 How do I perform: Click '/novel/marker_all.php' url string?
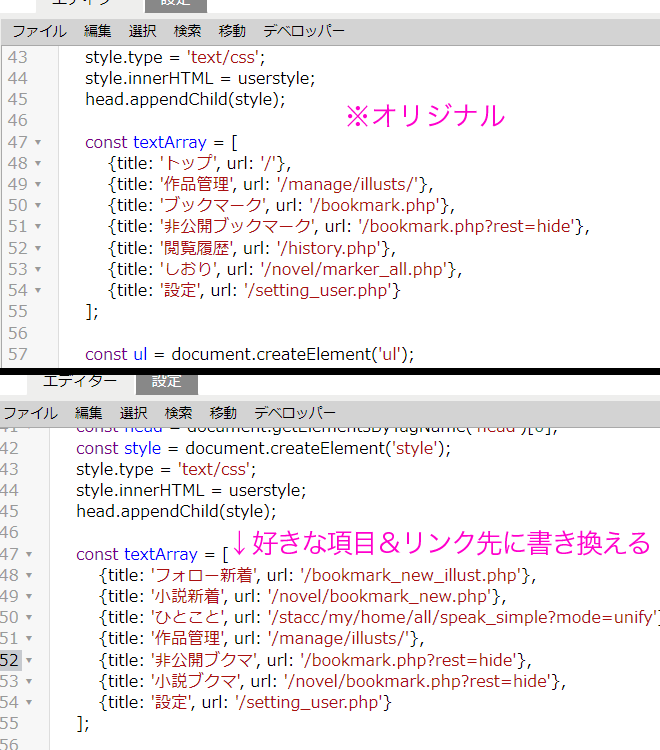point(354,270)
